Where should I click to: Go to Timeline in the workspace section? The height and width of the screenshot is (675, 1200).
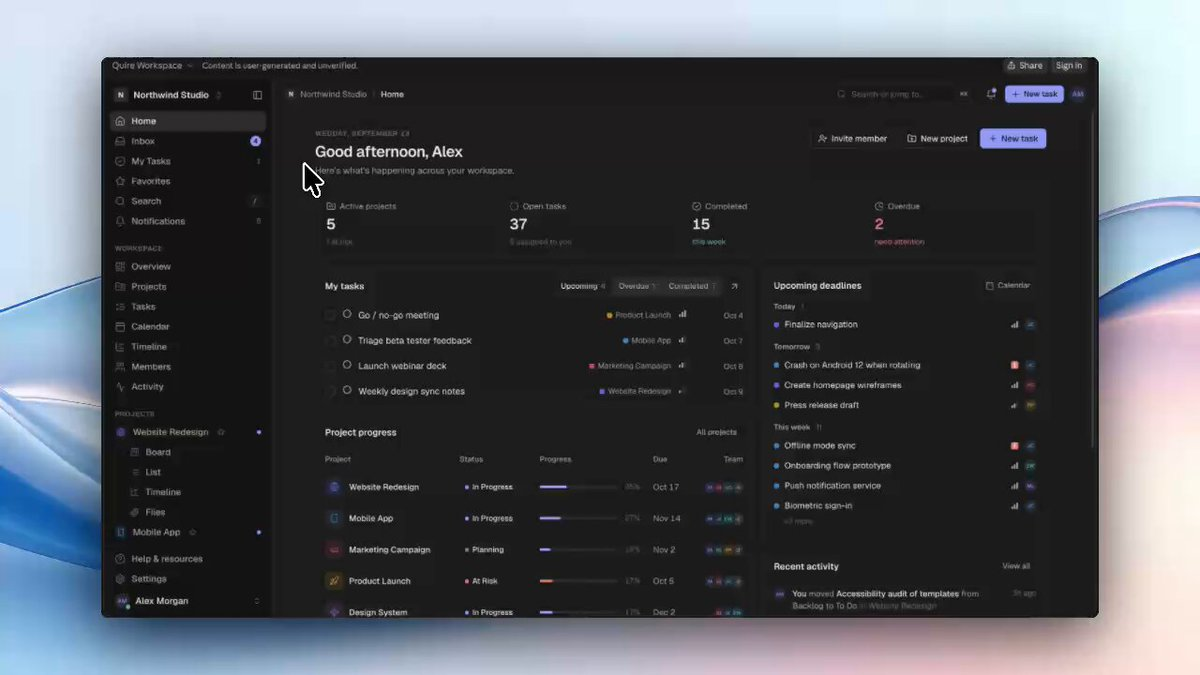pyautogui.click(x=187, y=347)
